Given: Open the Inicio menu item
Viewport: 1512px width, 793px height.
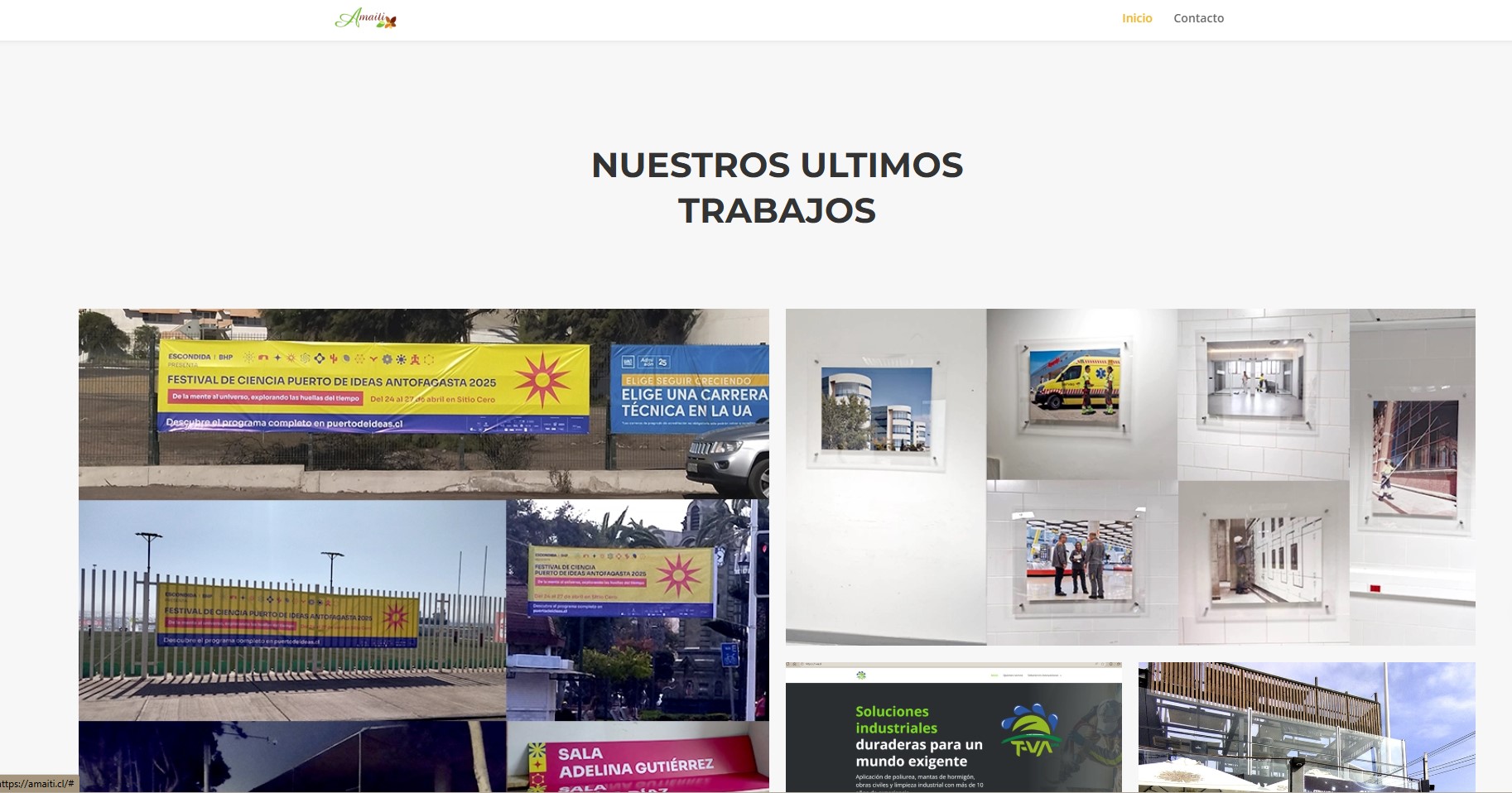Looking at the screenshot, I should [x=1137, y=18].
